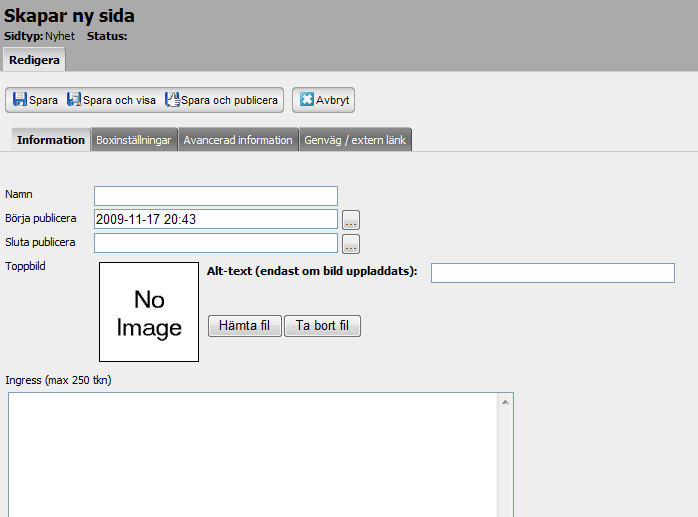Click the Spara och publicera label
Viewport: 698px width, 517px height.
pos(229,100)
